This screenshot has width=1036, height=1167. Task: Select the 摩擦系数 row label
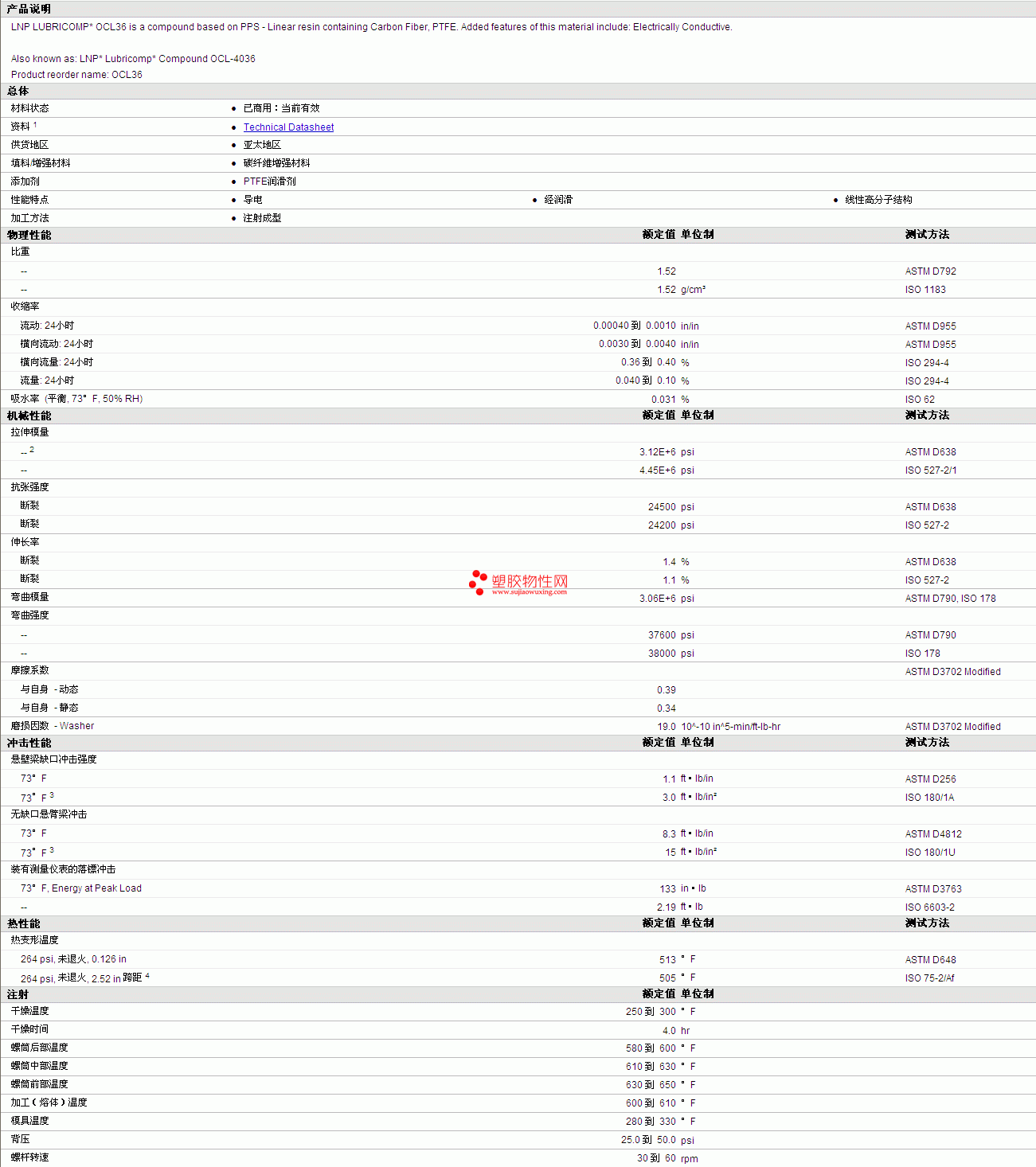click(x=30, y=670)
